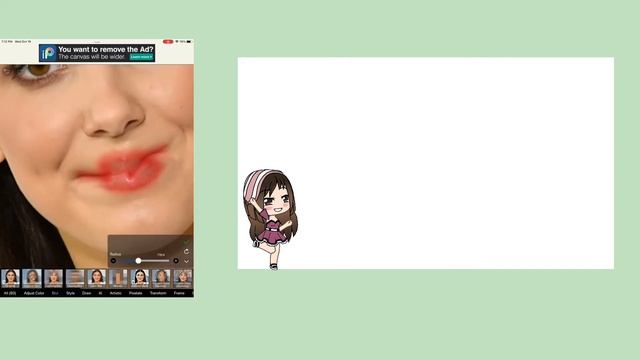Switch to the Draw filter category

(87, 293)
